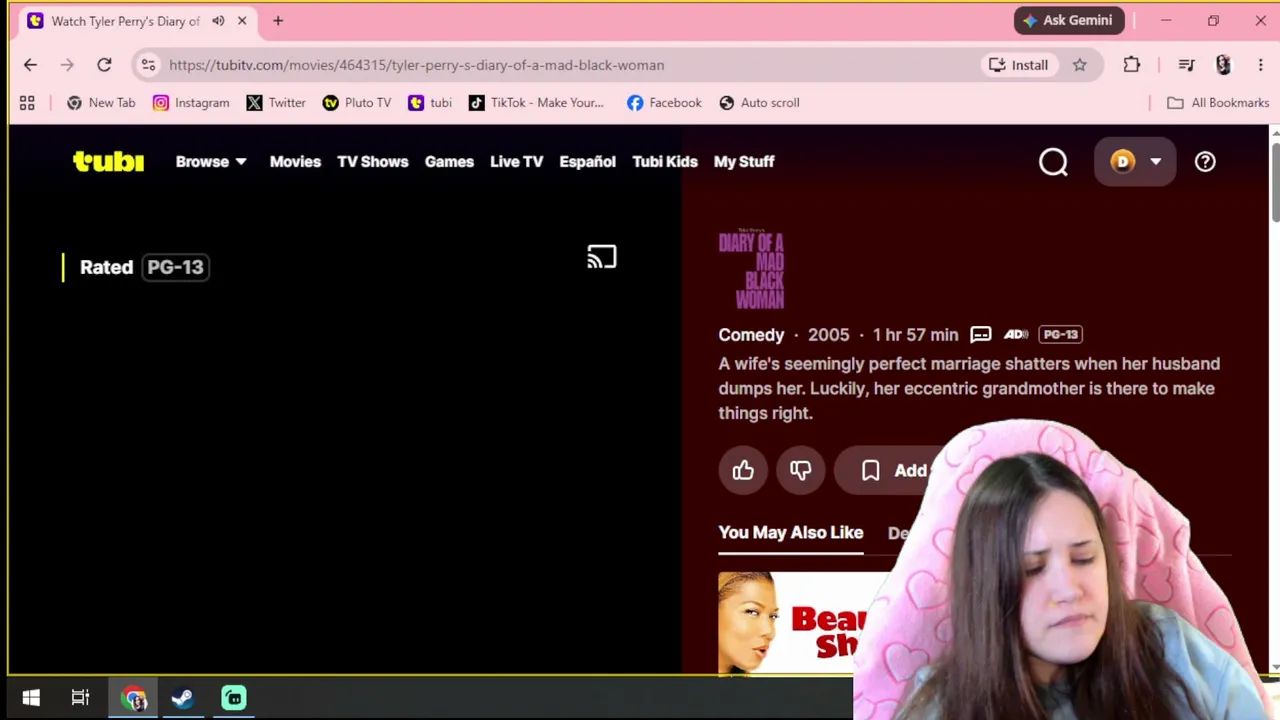
Task: Click the 1 hr 57 min runtime
Action: tap(915, 335)
